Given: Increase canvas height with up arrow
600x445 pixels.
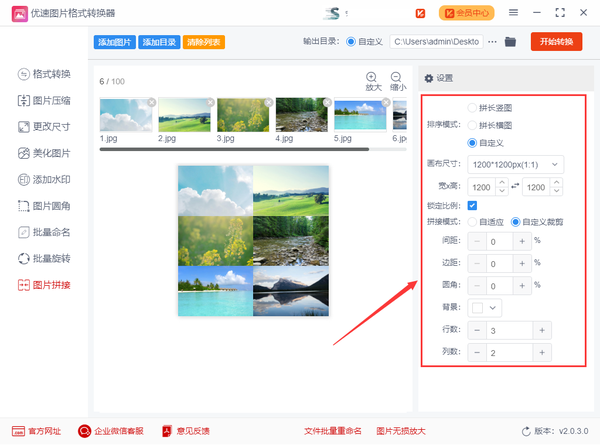Looking at the screenshot, I should tap(556, 183).
